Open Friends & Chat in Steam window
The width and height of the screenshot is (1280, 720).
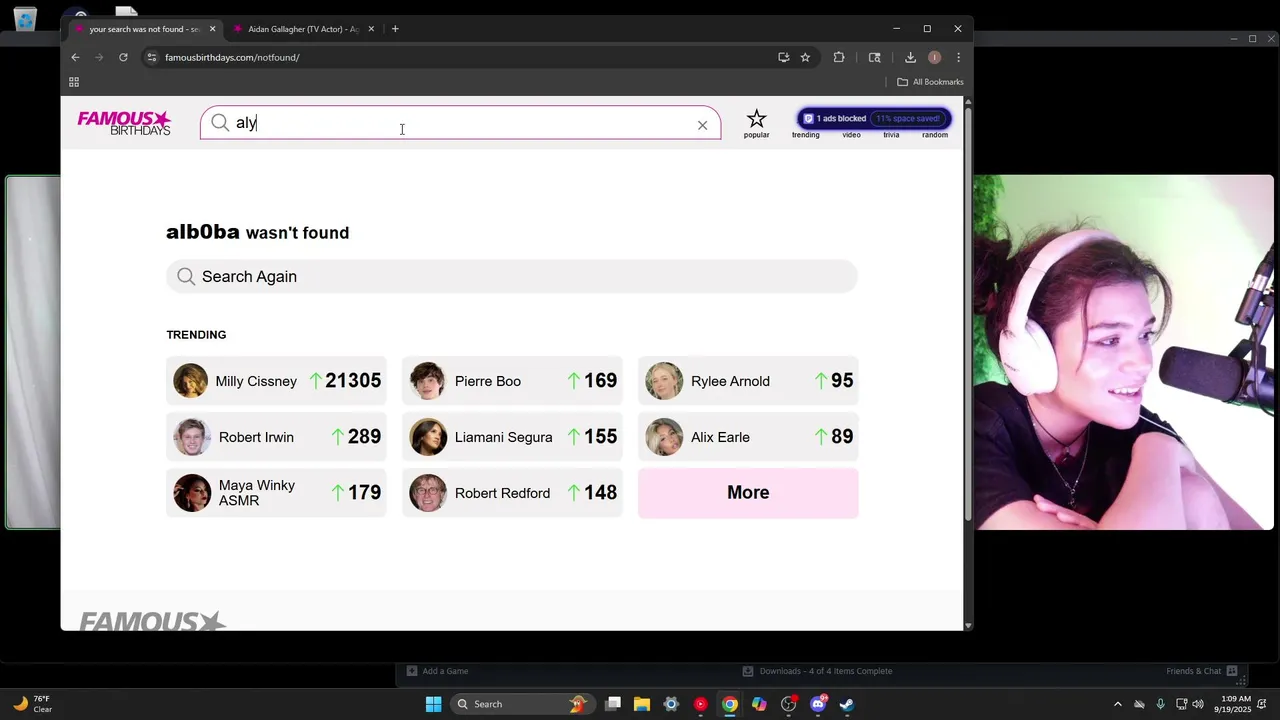point(1201,671)
